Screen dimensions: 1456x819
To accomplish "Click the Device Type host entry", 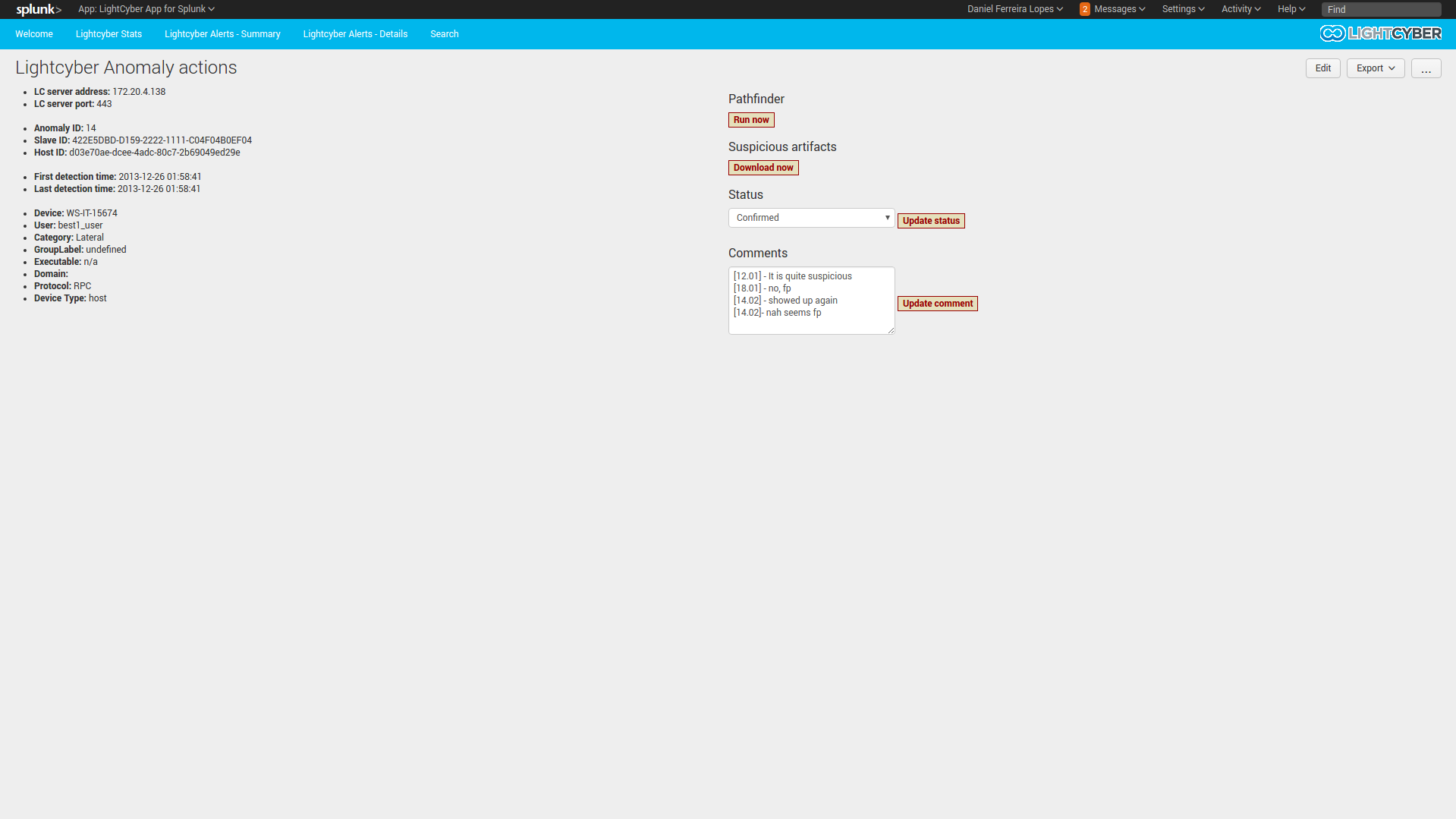I will click(71, 298).
